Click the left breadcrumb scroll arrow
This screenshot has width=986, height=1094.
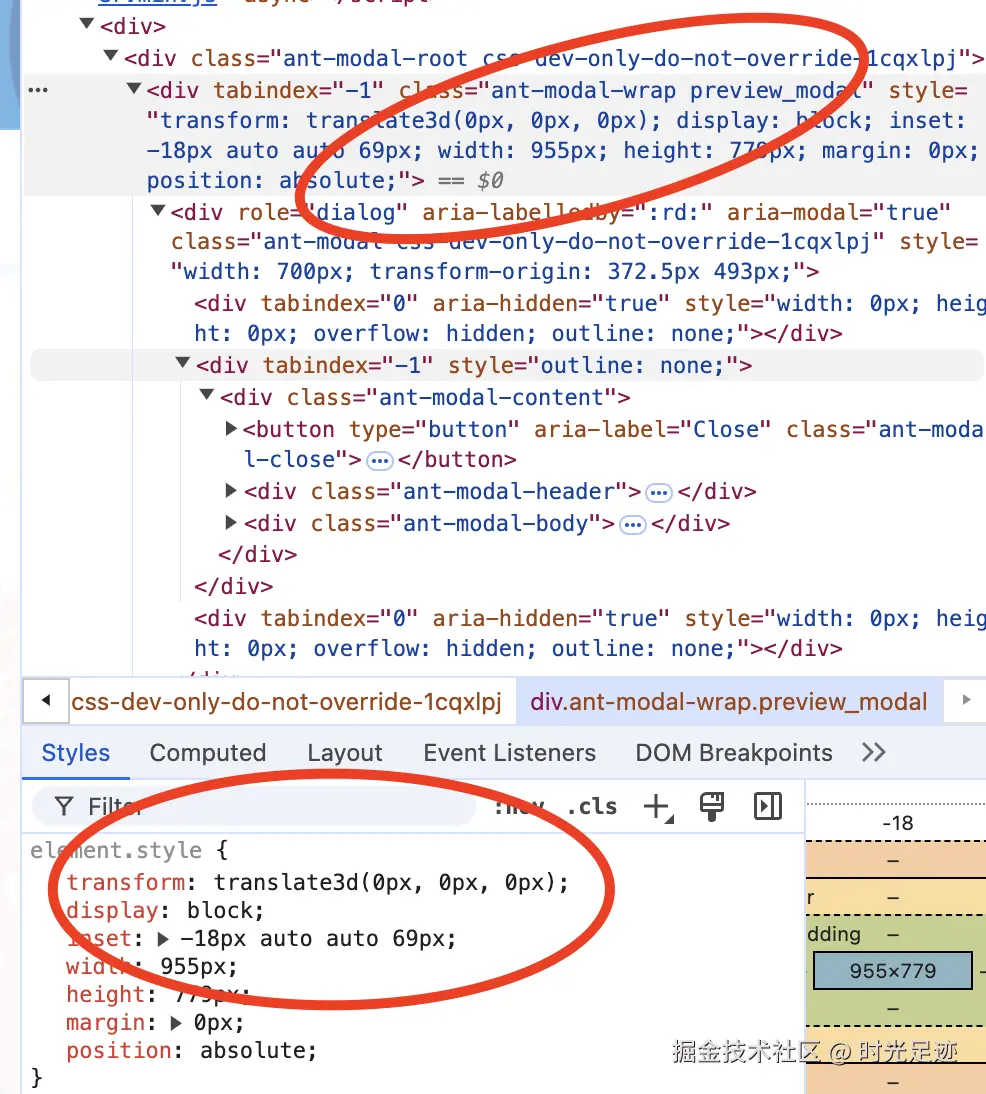coord(45,702)
